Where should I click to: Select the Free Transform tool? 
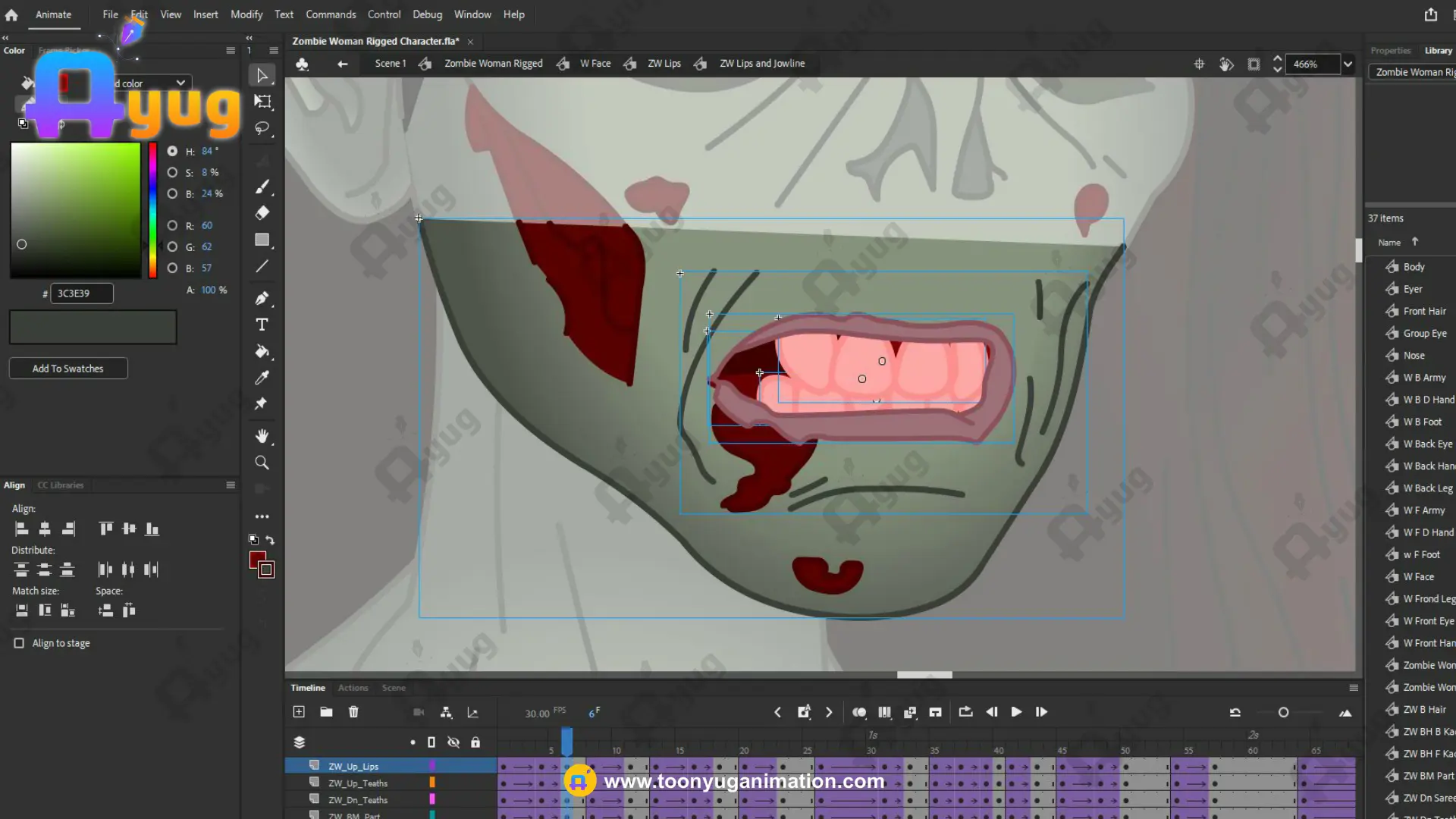click(x=262, y=102)
